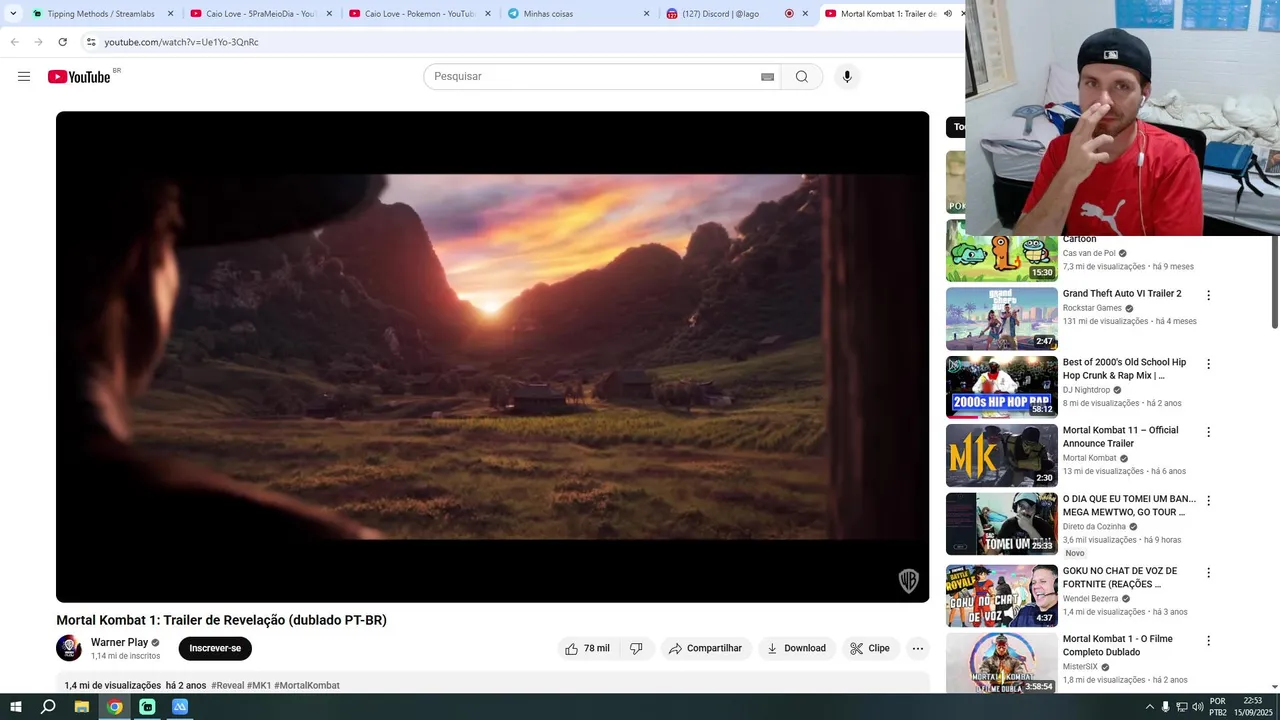Screen dimensions: 1280x720
Task: Reload the page in browser
Action: click(x=62, y=42)
